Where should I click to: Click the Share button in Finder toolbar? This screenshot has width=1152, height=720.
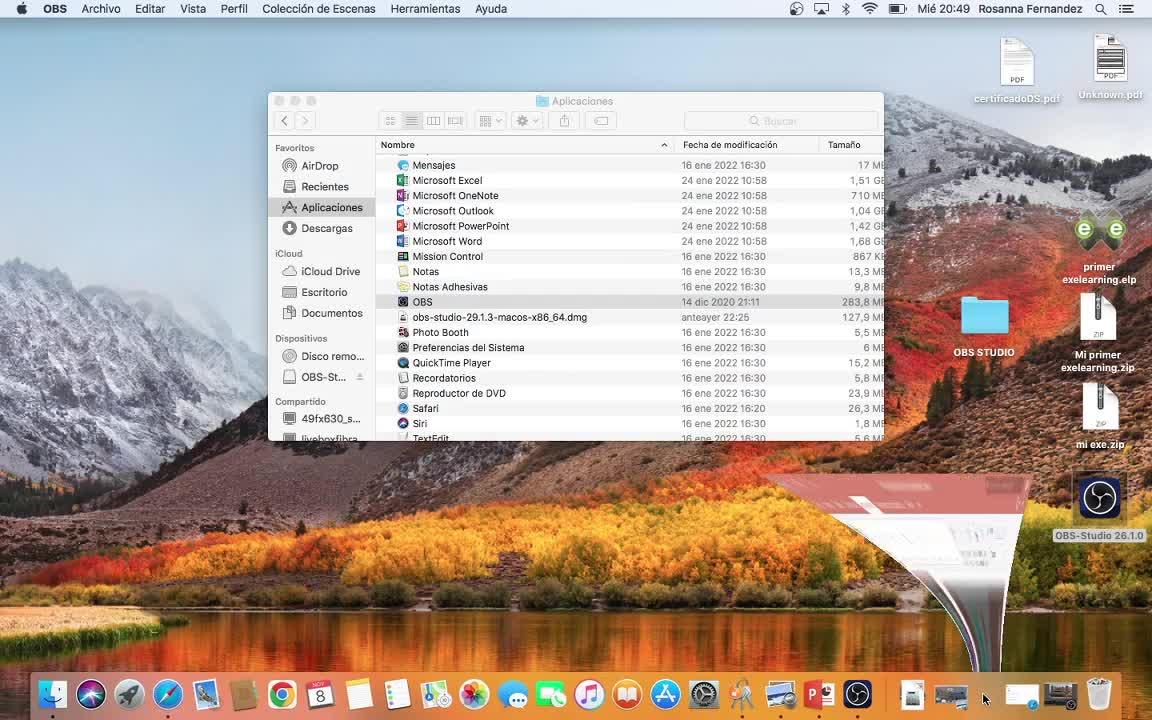coord(564,120)
